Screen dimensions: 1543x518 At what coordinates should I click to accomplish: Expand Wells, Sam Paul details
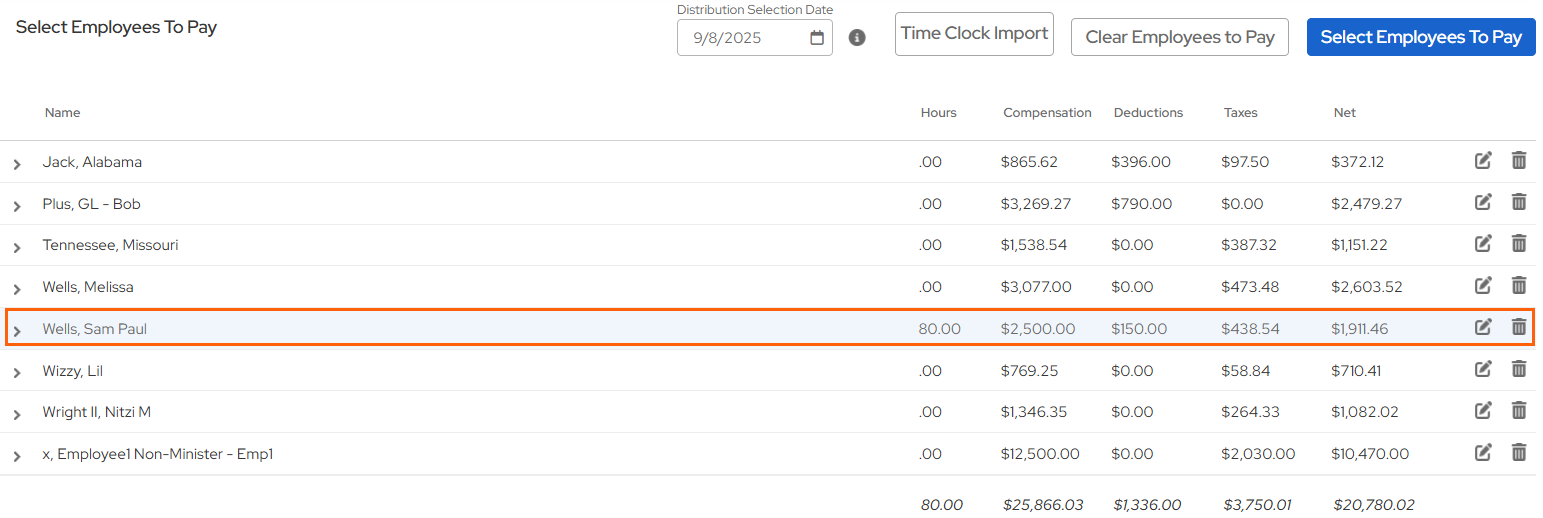pyautogui.click(x=17, y=331)
